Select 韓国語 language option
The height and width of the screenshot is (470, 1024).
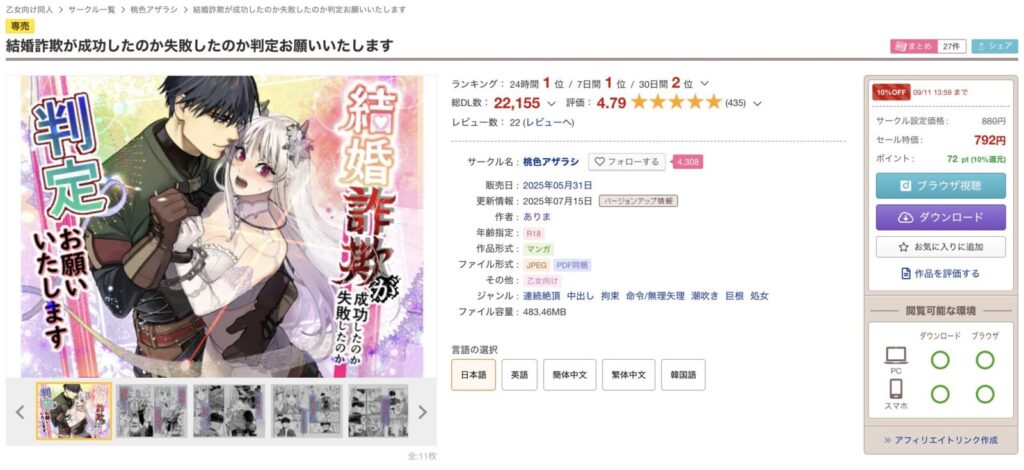click(683, 375)
